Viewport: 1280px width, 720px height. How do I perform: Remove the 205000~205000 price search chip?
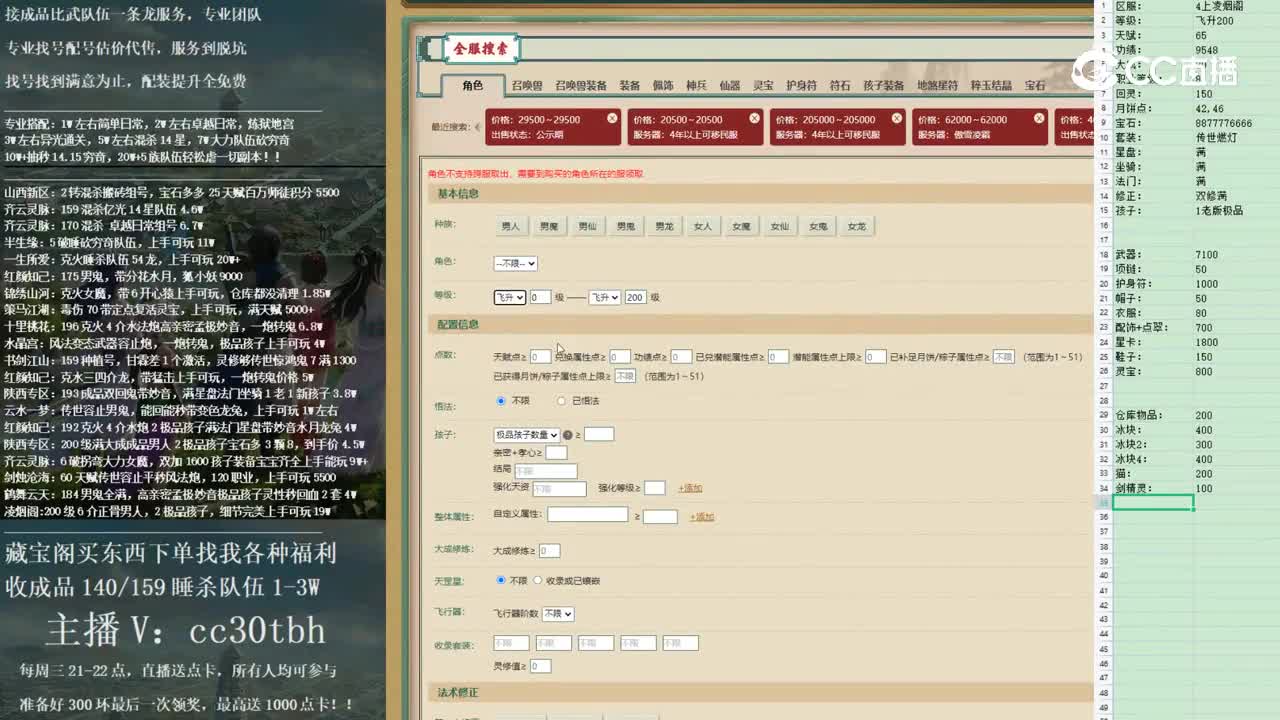coord(895,117)
